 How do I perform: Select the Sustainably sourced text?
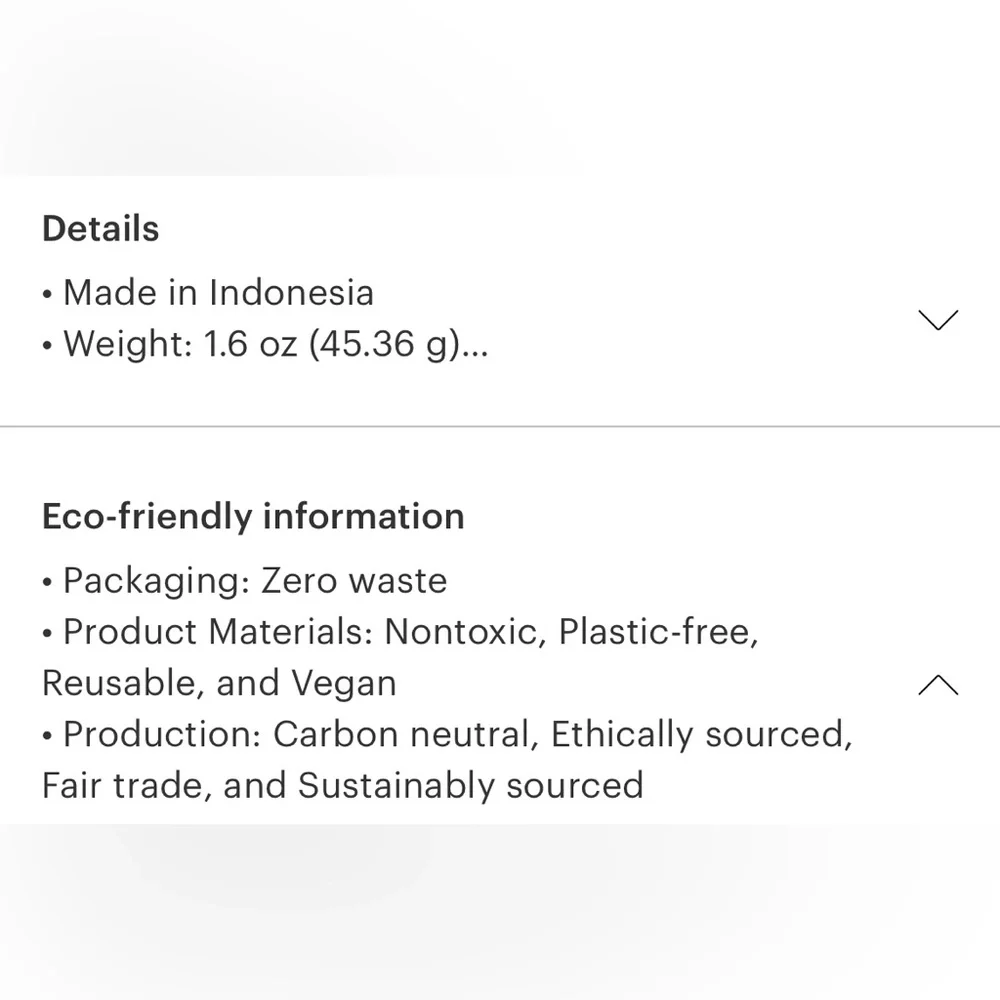pos(470,786)
